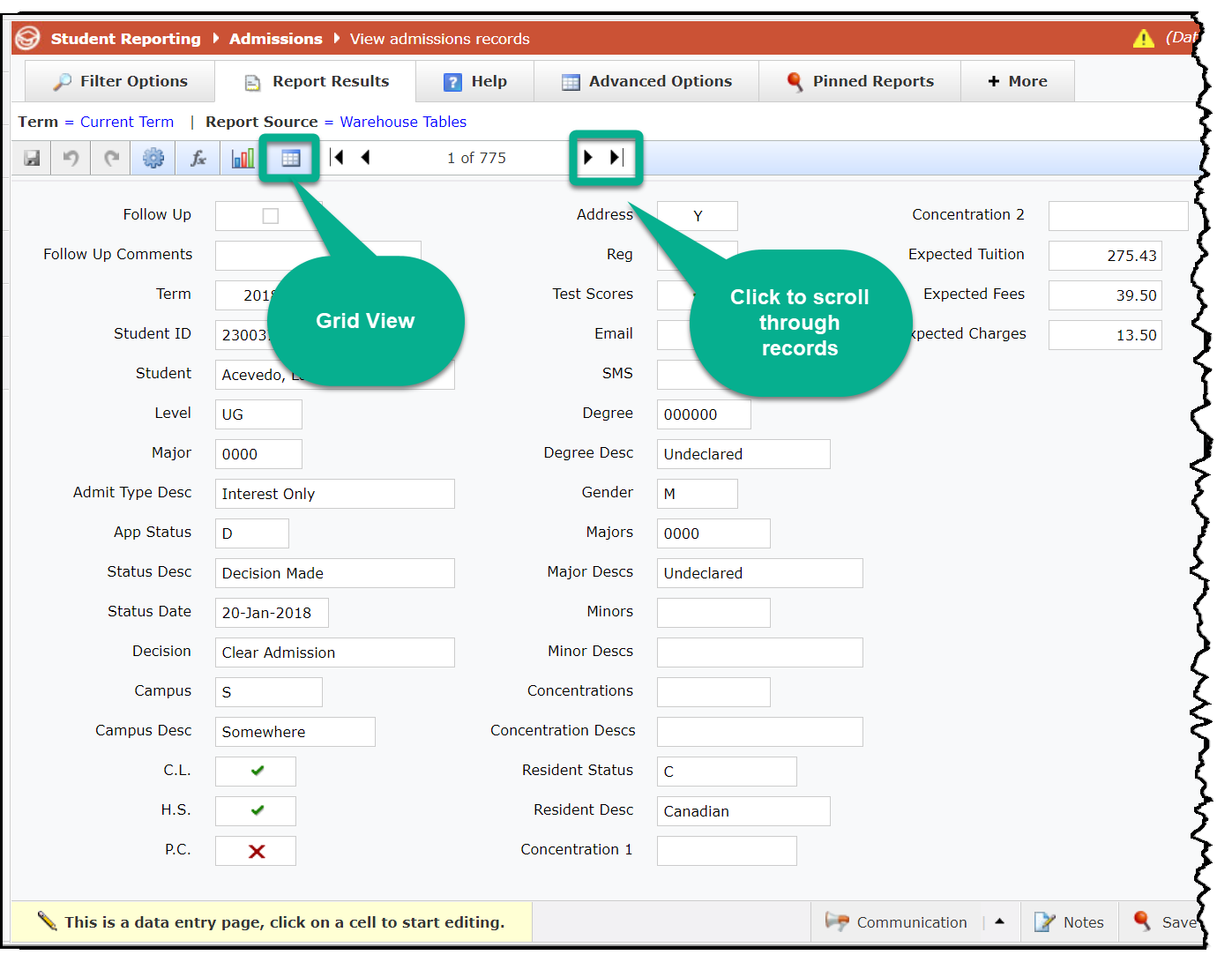Open the bar chart icon
The height and width of the screenshot is (962, 1232).
[243, 159]
